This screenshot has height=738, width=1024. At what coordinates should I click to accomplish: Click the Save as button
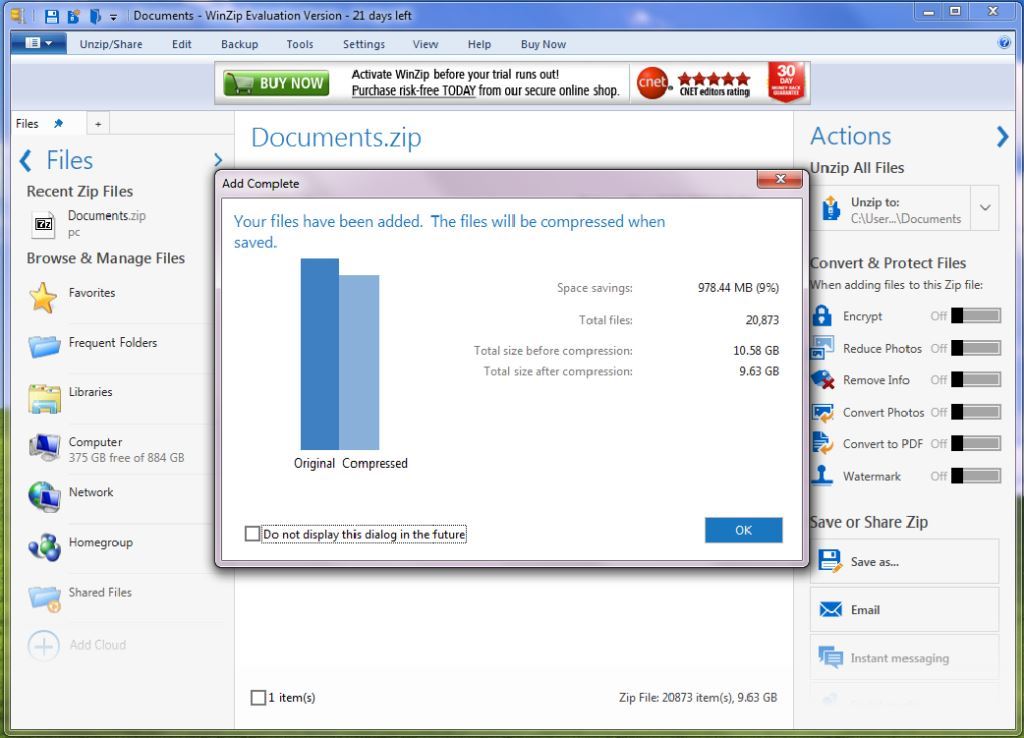[904, 562]
